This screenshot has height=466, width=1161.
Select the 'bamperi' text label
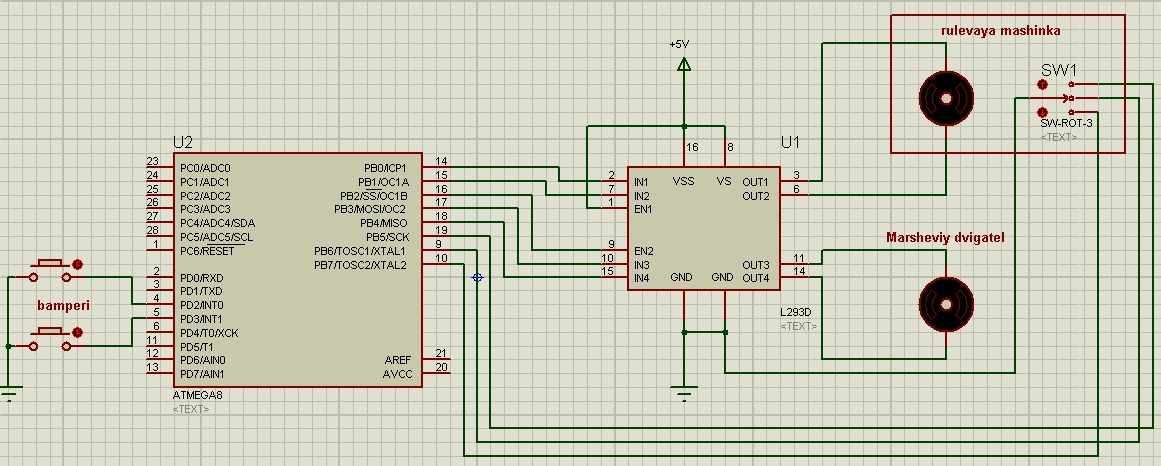62,305
